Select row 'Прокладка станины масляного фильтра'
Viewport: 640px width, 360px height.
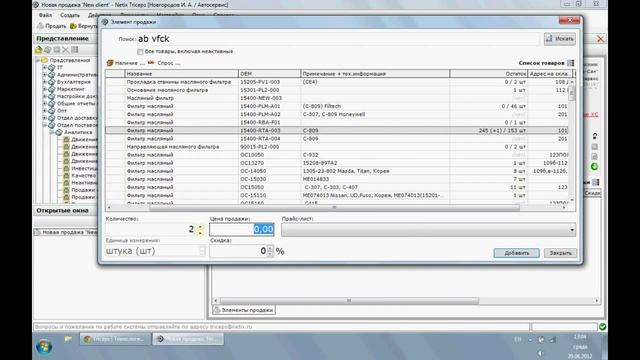point(337,82)
